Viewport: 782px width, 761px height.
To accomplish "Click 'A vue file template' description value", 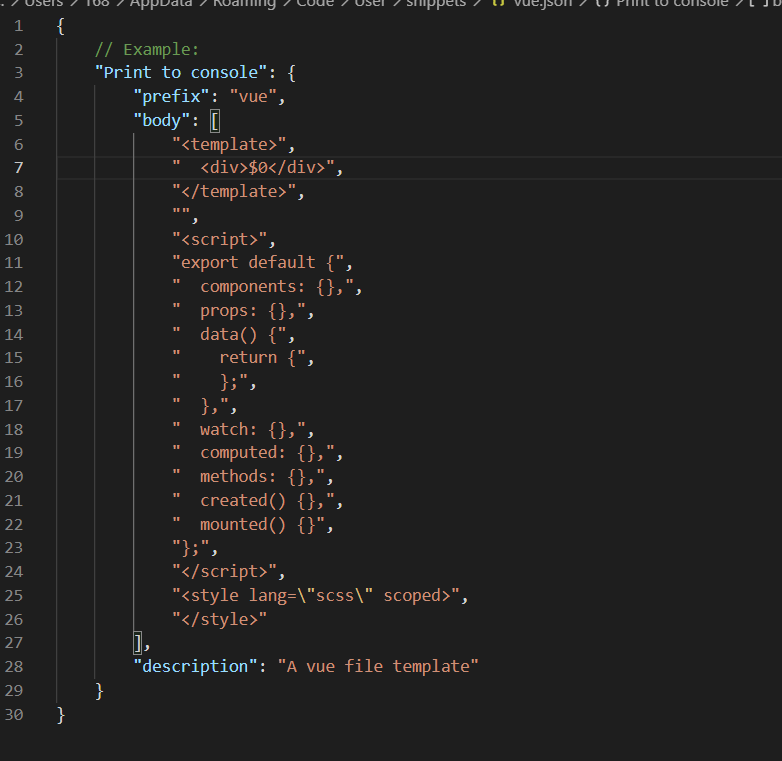I will click(x=378, y=667).
